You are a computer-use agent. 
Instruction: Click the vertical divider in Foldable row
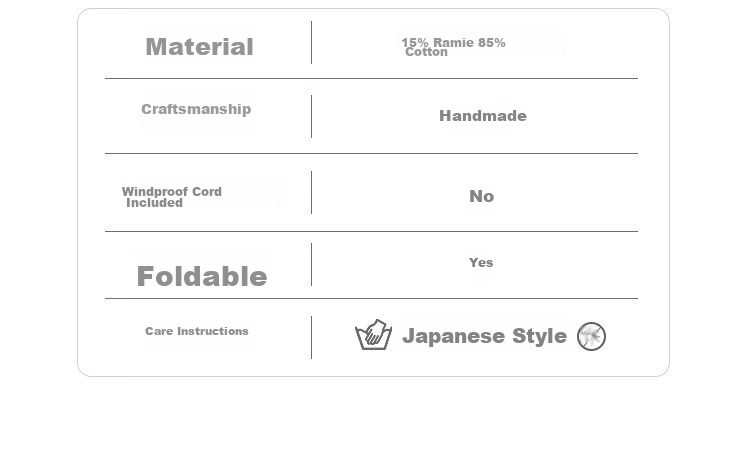pos(311,265)
